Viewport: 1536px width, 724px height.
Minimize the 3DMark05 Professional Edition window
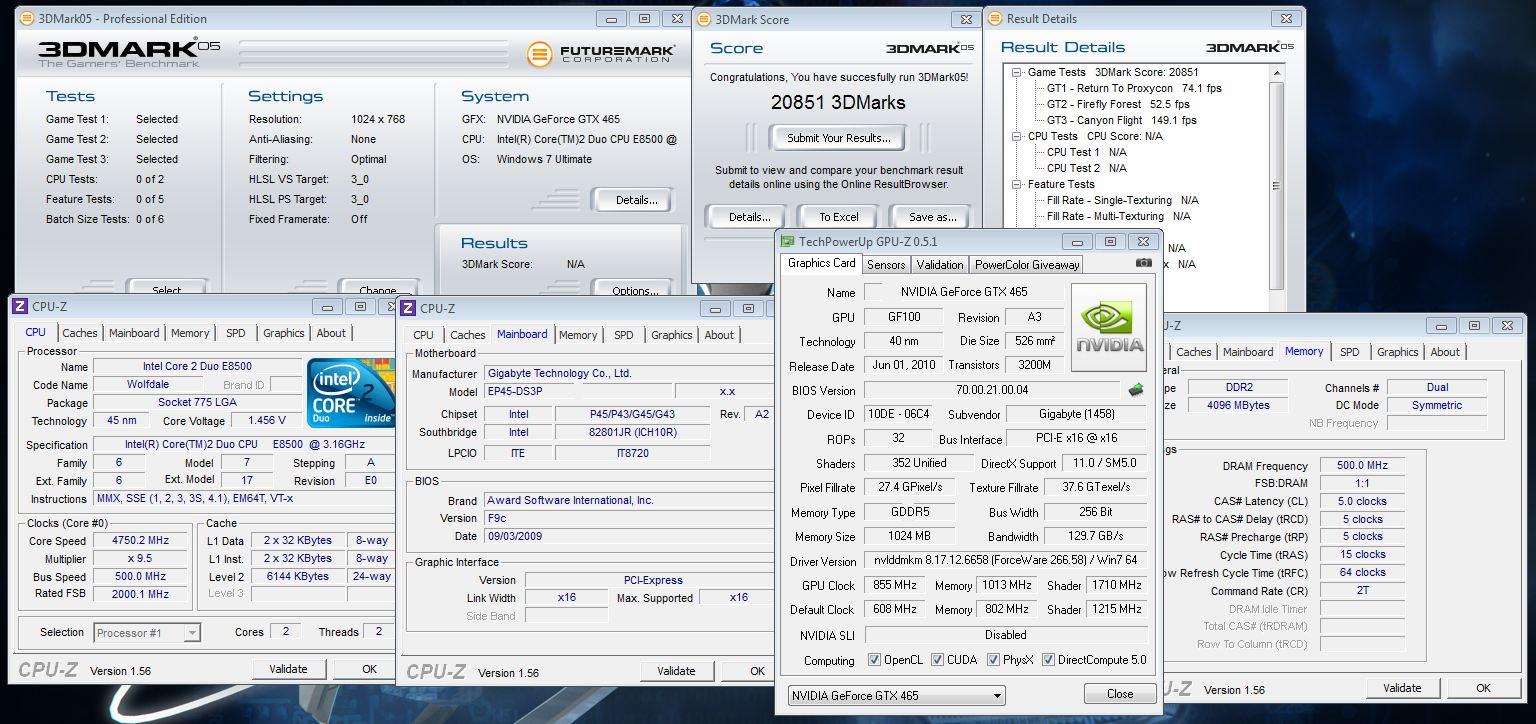pos(612,18)
